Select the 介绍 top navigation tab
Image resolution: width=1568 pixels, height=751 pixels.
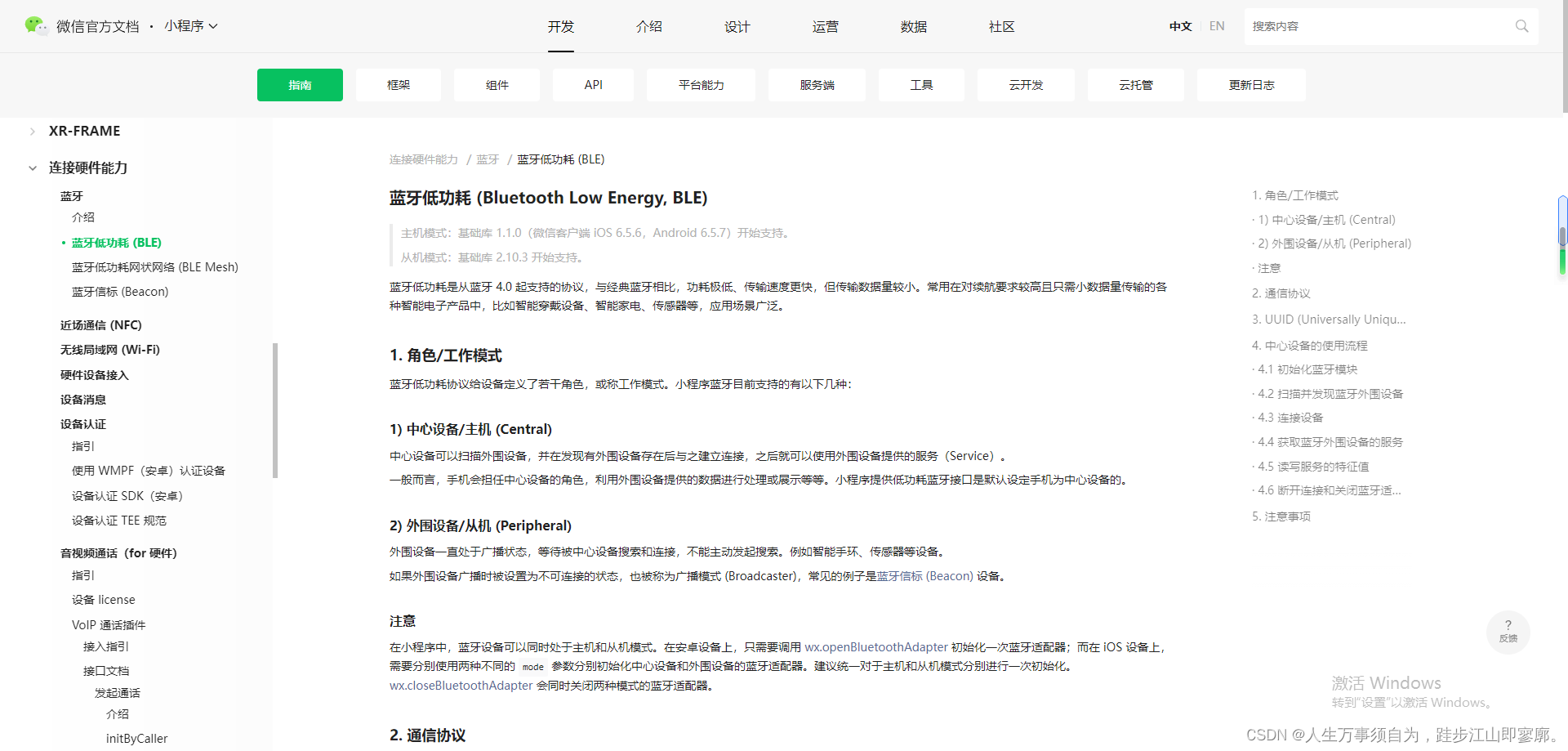tap(649, 27)
